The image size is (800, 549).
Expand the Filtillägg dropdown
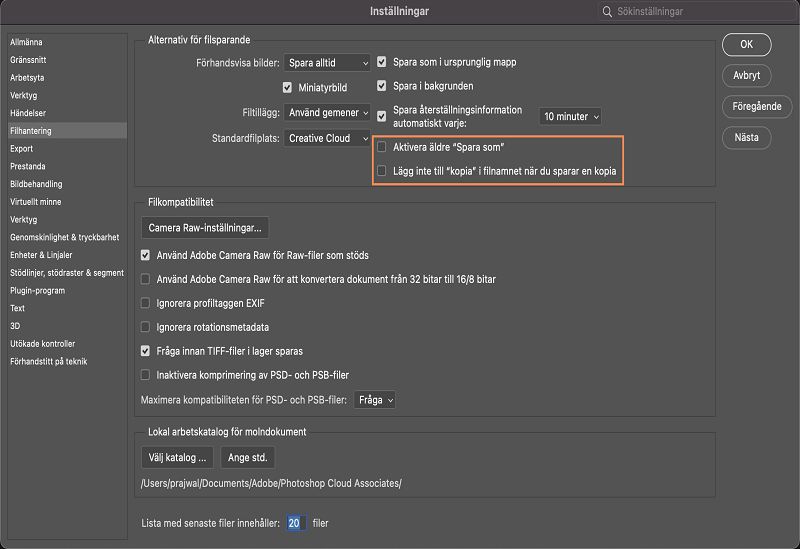327,113
